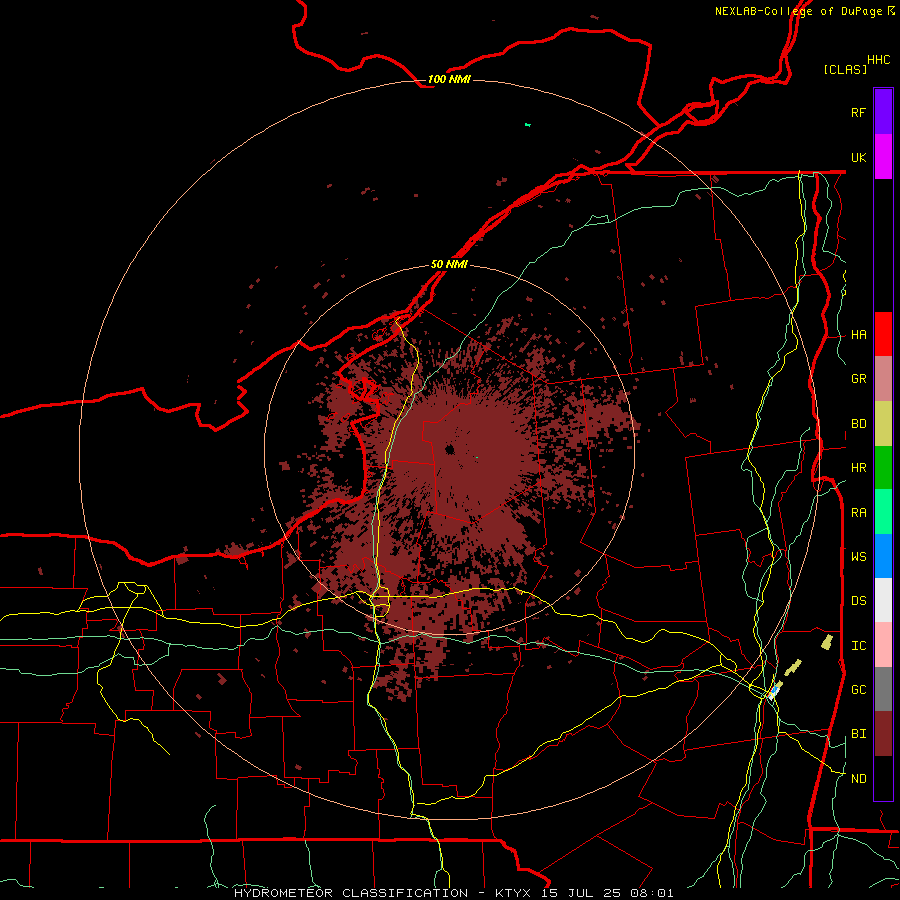The image size is (900, 900).
Task: Click the KTYX radar site center dot
Action: 449,449
